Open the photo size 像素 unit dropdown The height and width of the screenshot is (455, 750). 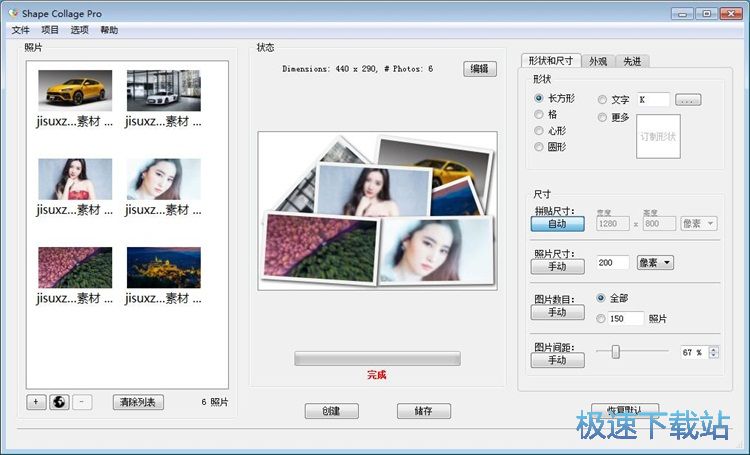click(x=655, y=263)
